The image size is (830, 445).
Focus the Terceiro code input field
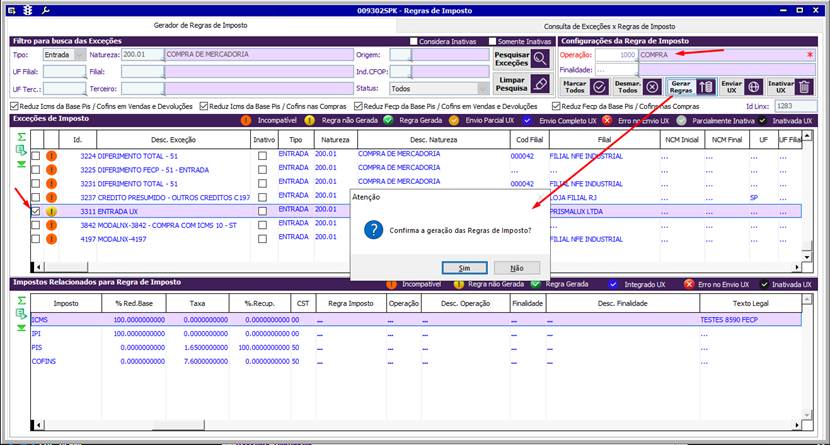pyautogui.click(x=142, y=88)
